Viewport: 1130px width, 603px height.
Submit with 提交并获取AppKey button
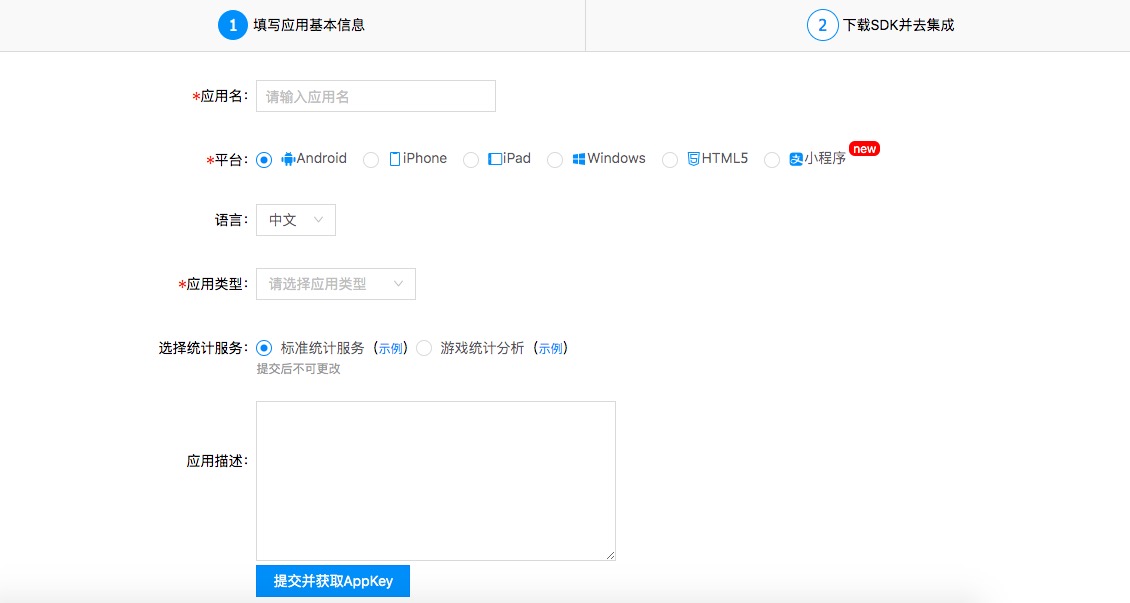pos(333,581)
